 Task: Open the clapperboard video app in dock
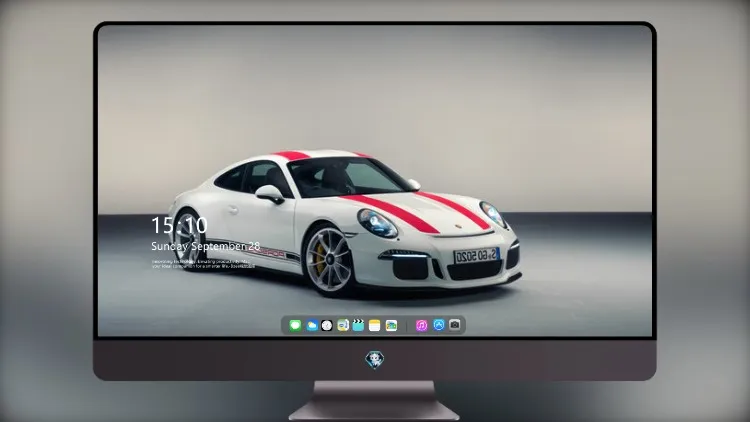[358, 325]
